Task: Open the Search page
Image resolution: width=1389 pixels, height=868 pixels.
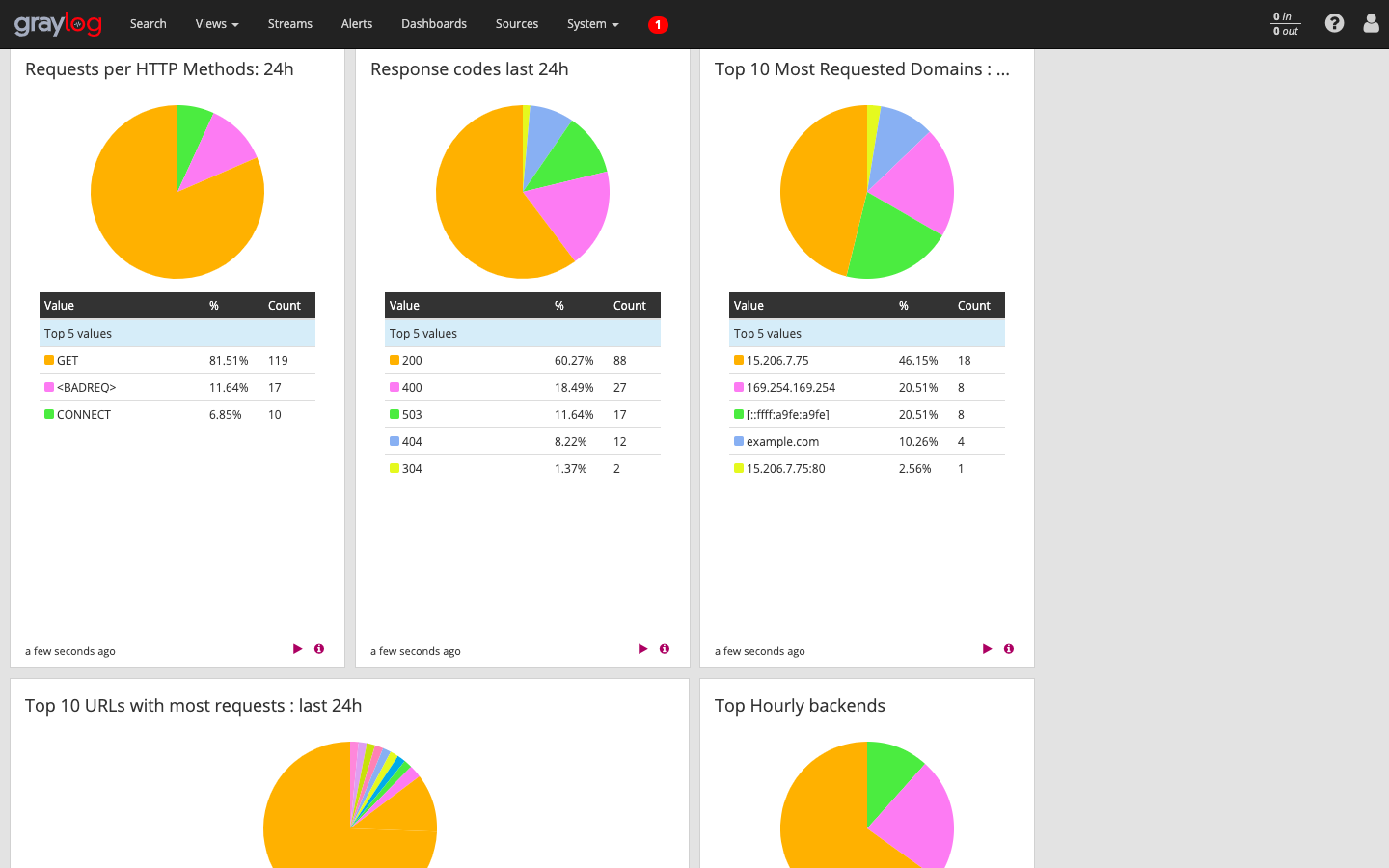Action: 149,24
